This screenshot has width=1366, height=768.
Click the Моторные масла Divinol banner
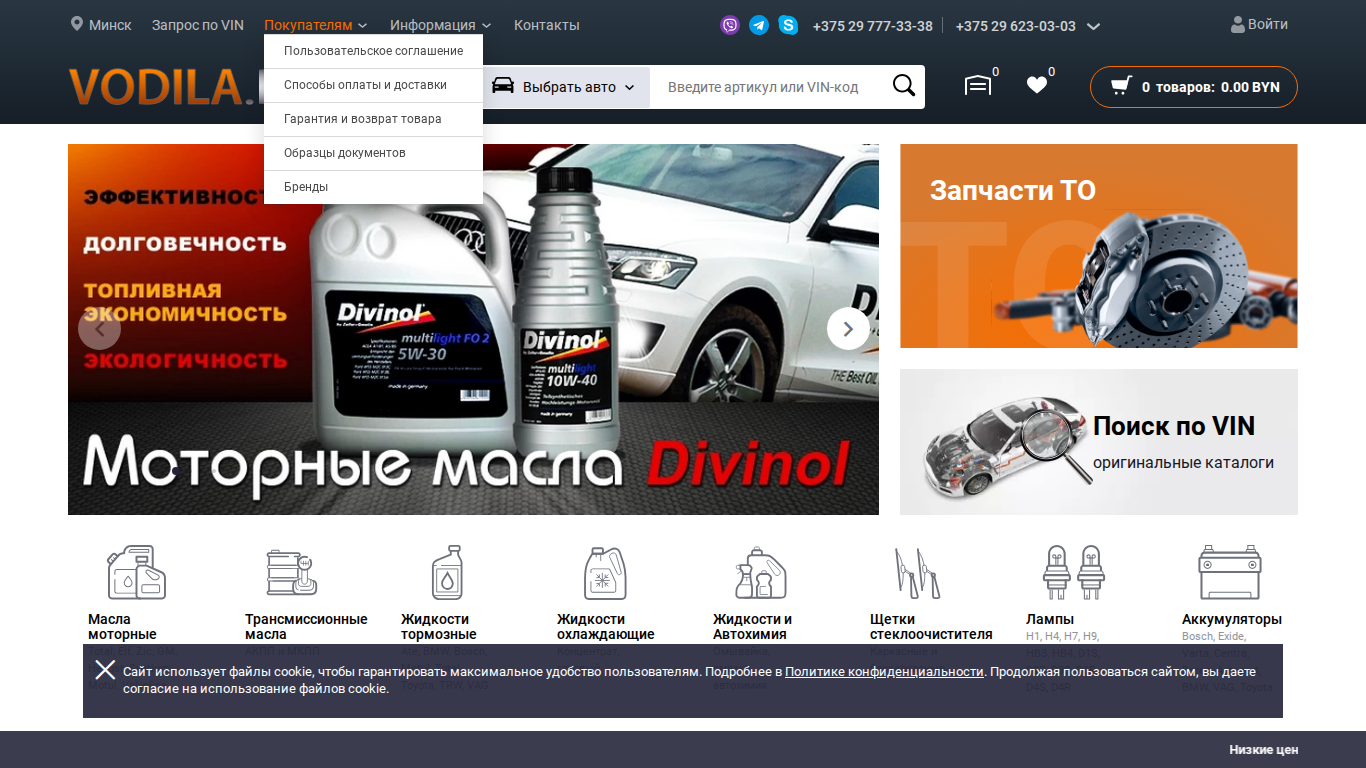click(x=473, y=329)
